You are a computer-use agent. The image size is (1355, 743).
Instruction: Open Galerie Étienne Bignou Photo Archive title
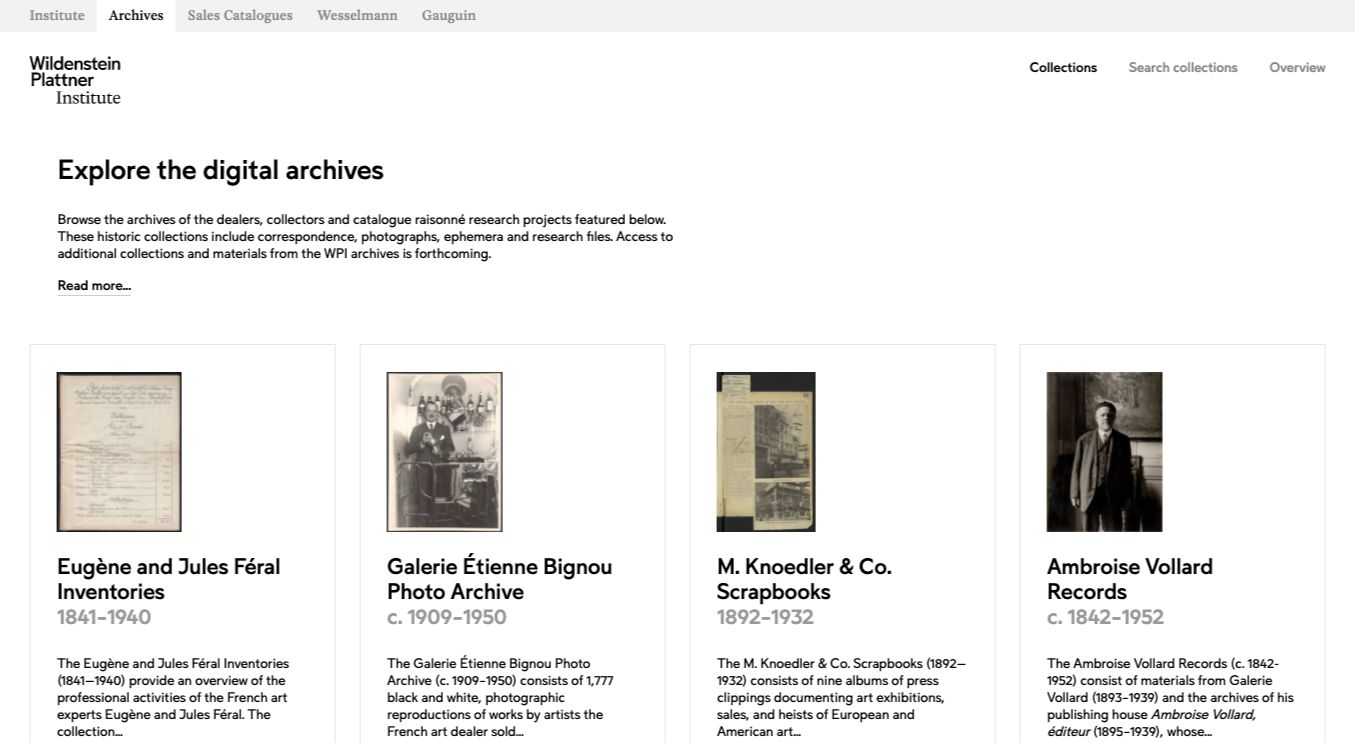pyautogui.click(x=499, y=579)
